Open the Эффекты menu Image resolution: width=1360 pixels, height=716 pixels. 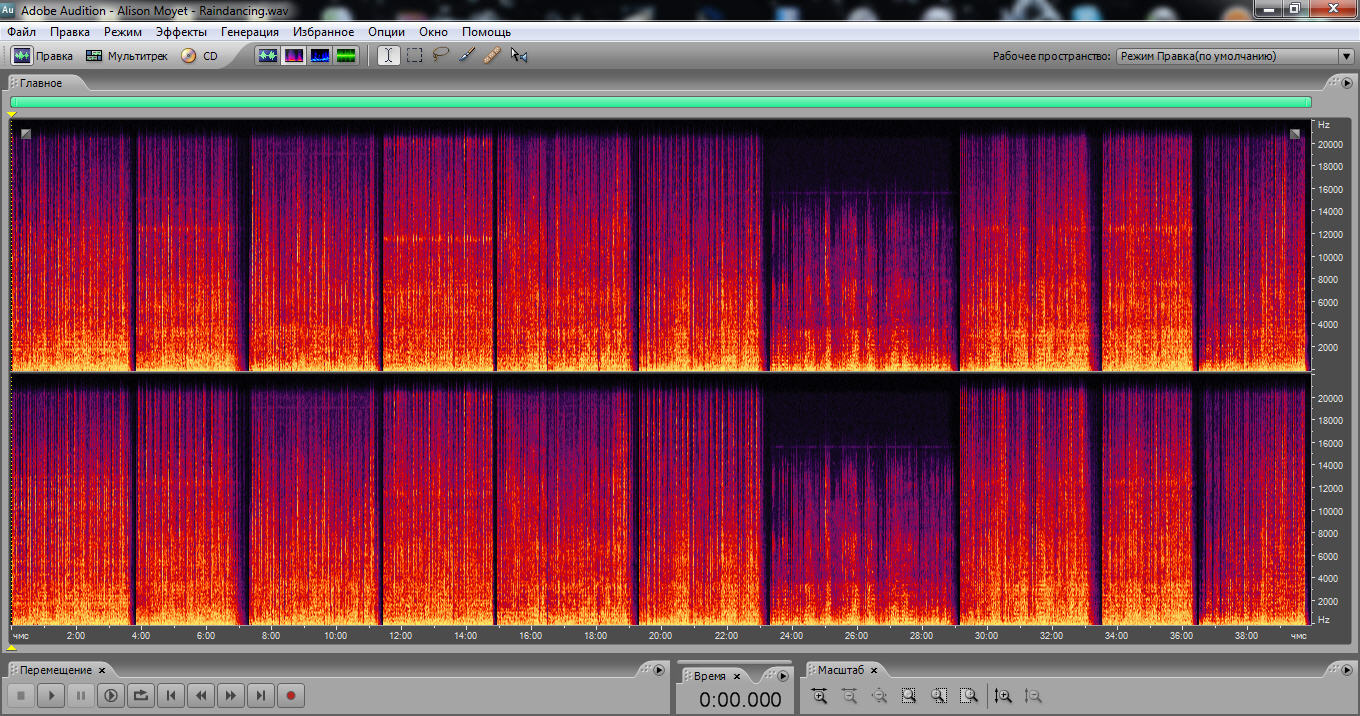(x=181, y=32)
